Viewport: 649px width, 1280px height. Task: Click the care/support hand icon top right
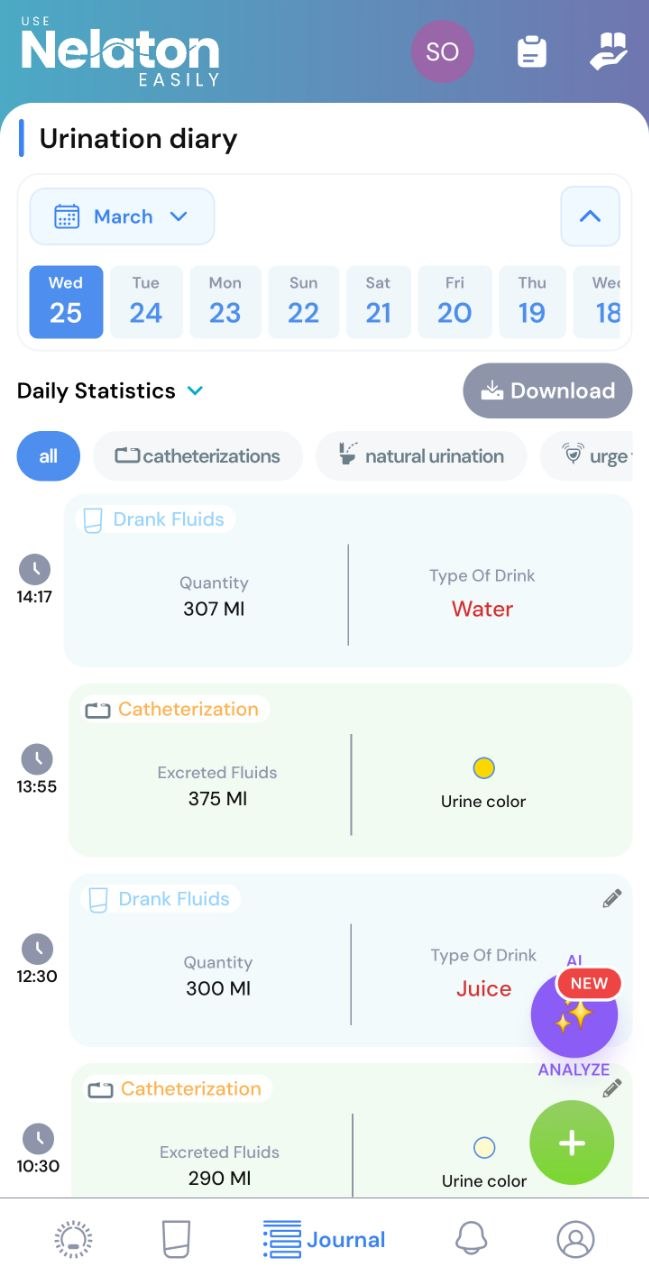(x=609, y=52)
